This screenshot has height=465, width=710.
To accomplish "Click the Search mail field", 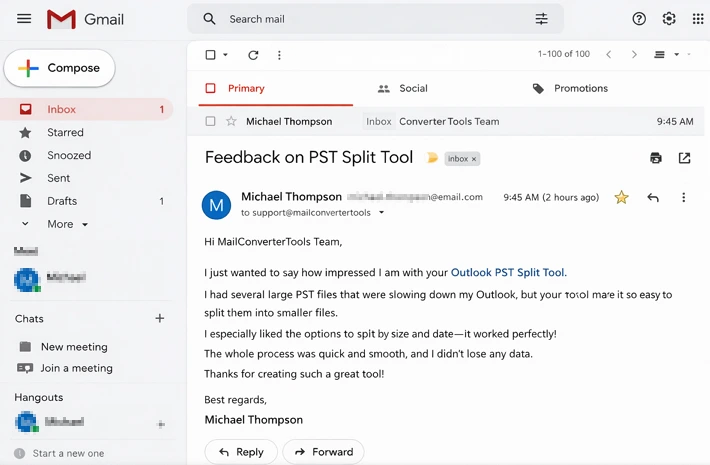I will pos(376,19).
